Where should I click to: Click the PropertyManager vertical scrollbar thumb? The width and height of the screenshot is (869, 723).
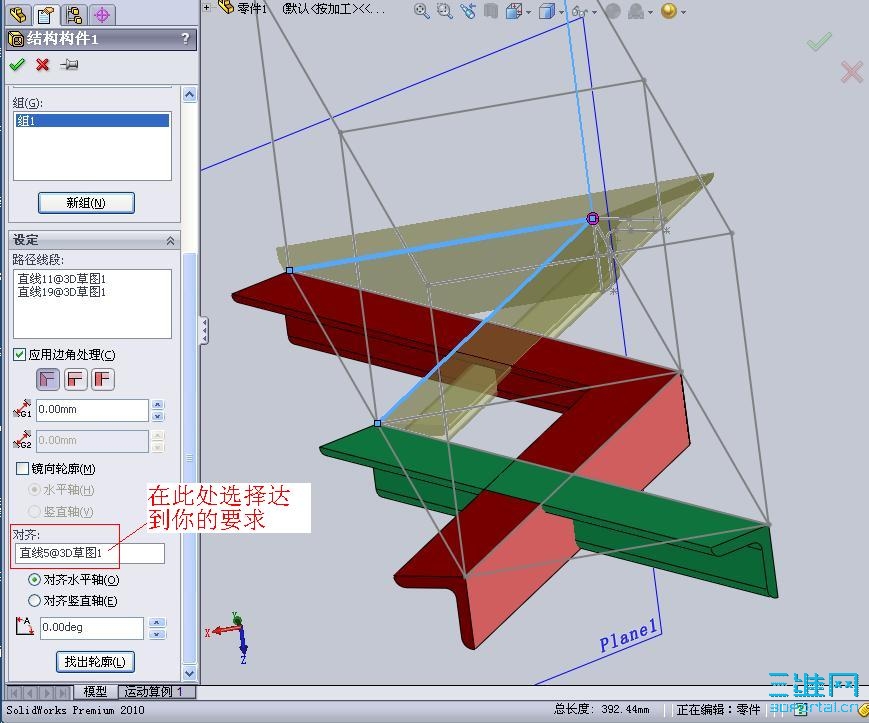[190, 458]
